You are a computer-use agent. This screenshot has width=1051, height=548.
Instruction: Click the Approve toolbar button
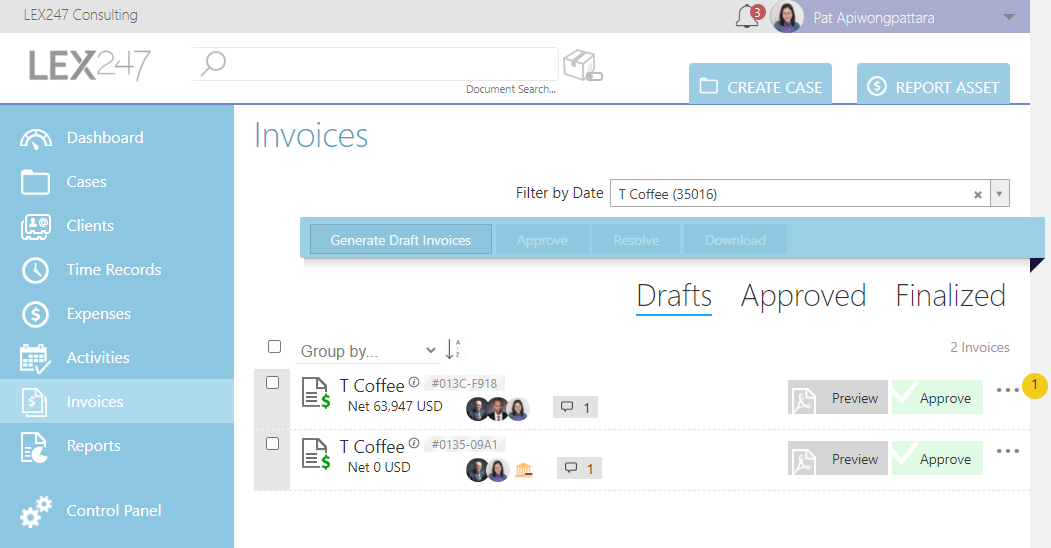(542, 240)
